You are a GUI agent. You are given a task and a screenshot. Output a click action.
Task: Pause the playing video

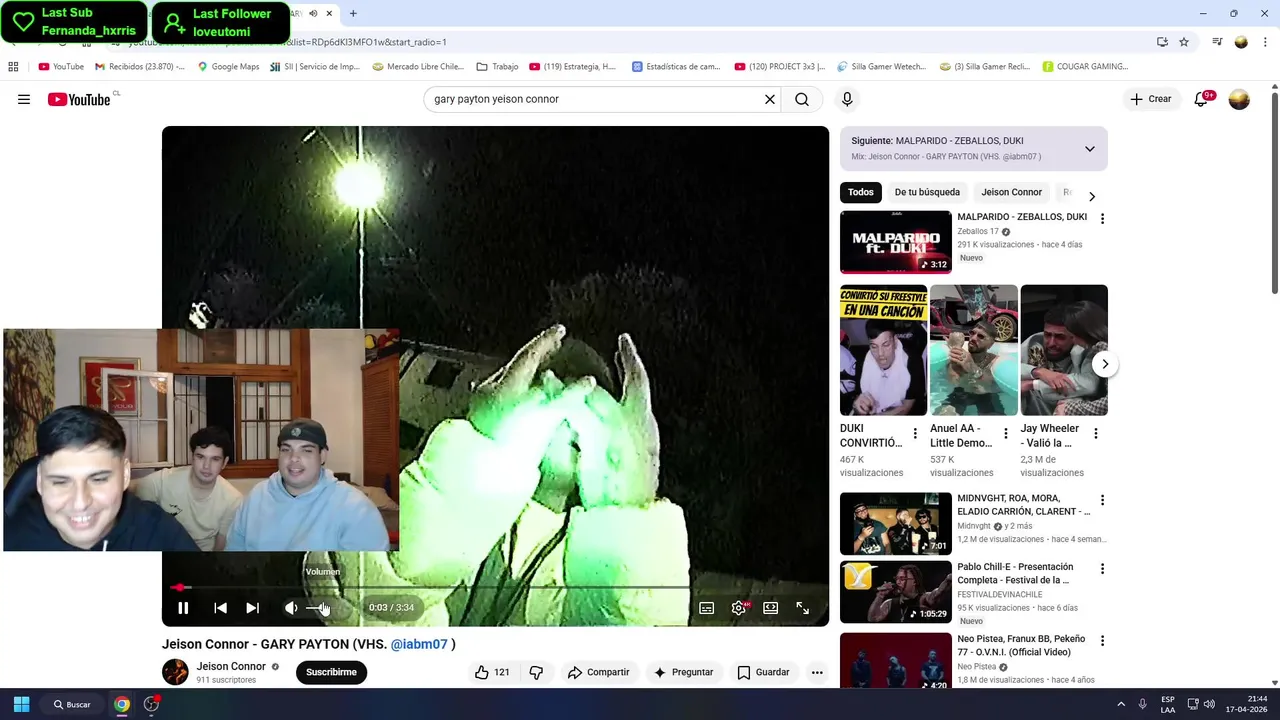[183, 608]
